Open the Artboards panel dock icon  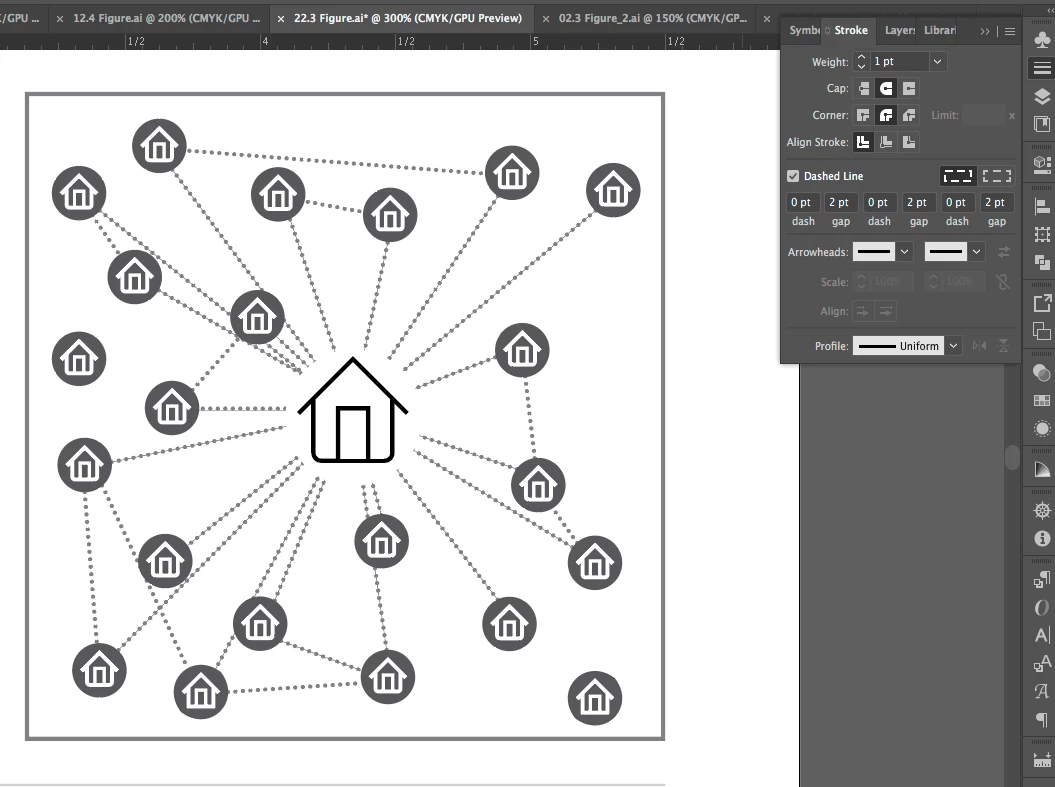(1042, 331)
